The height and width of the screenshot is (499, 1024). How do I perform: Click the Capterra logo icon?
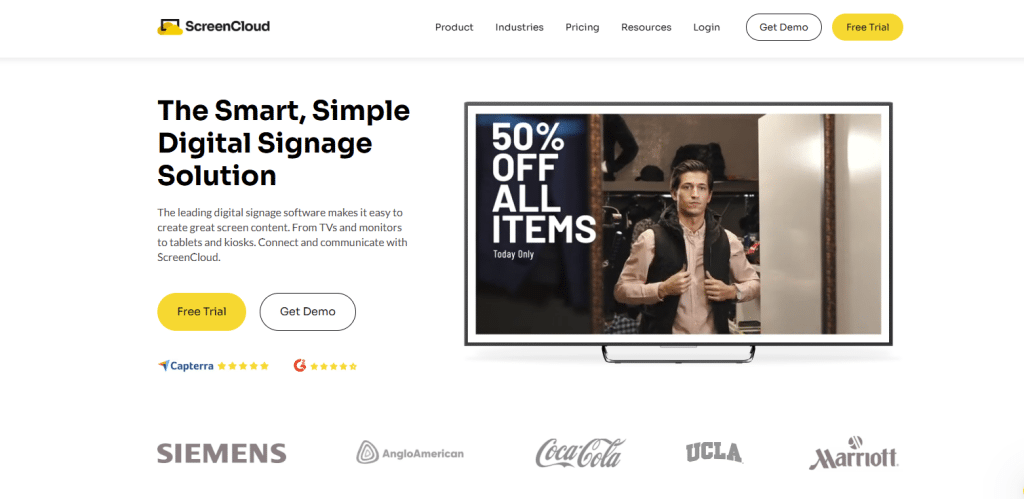163,366
